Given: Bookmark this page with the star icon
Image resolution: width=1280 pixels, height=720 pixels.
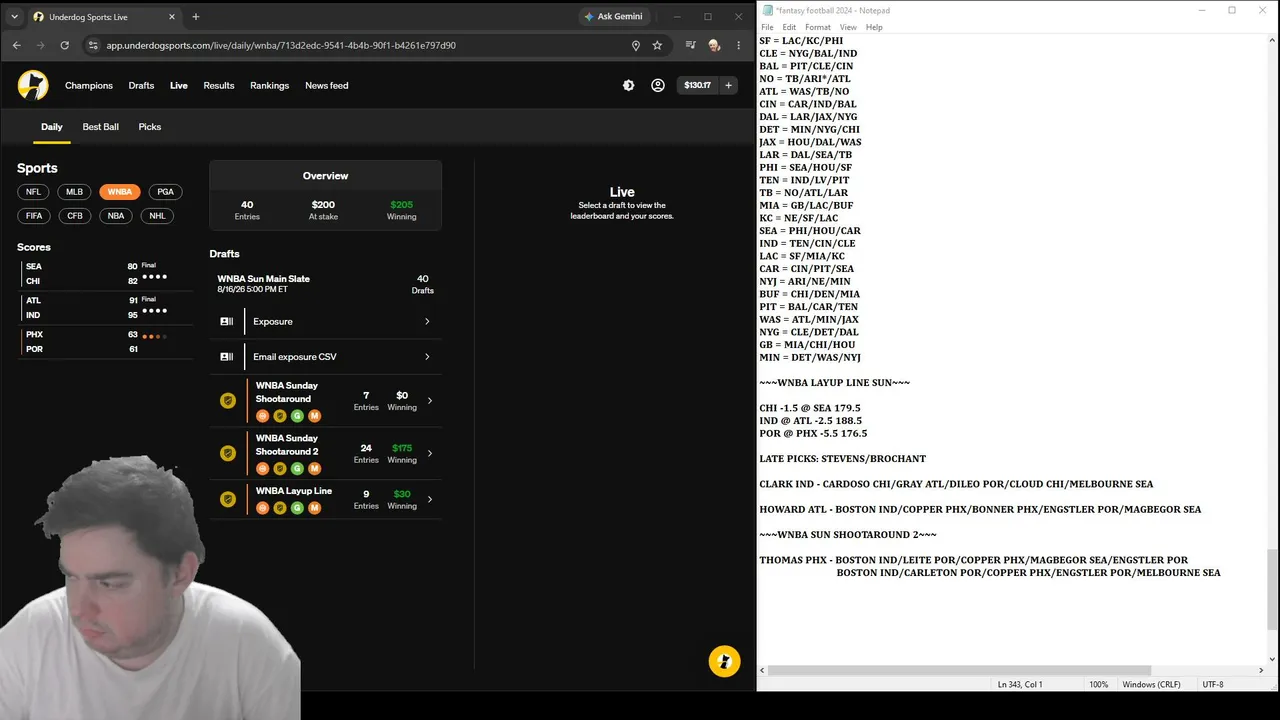Looking at the screenshot, I should (657, 45).
